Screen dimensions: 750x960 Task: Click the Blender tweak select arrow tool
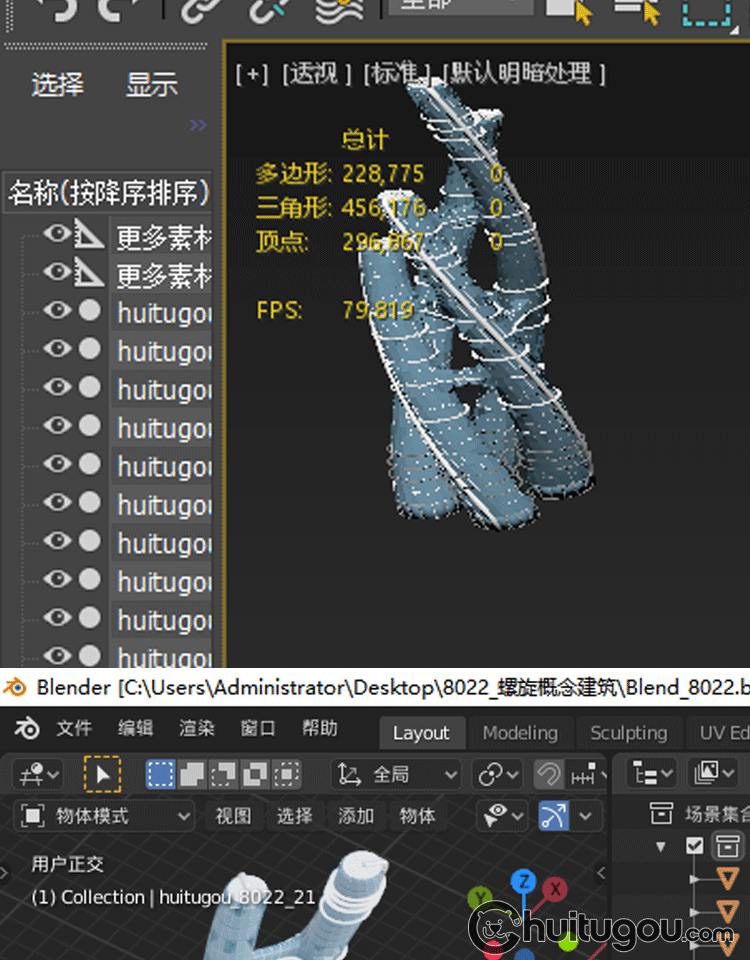[102, 774]
